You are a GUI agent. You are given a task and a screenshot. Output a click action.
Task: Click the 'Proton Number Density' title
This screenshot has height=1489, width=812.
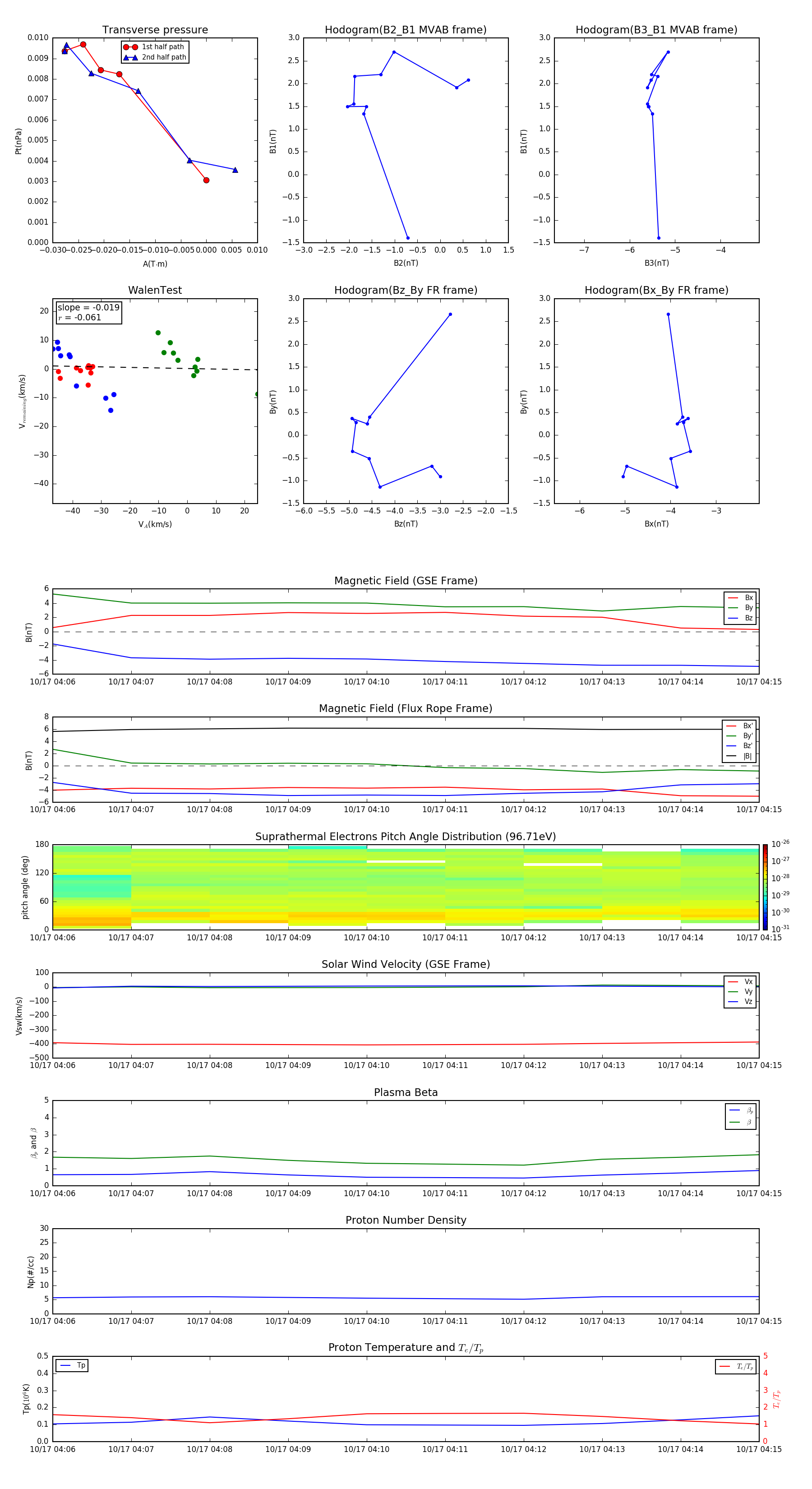tap(406, 1220)
